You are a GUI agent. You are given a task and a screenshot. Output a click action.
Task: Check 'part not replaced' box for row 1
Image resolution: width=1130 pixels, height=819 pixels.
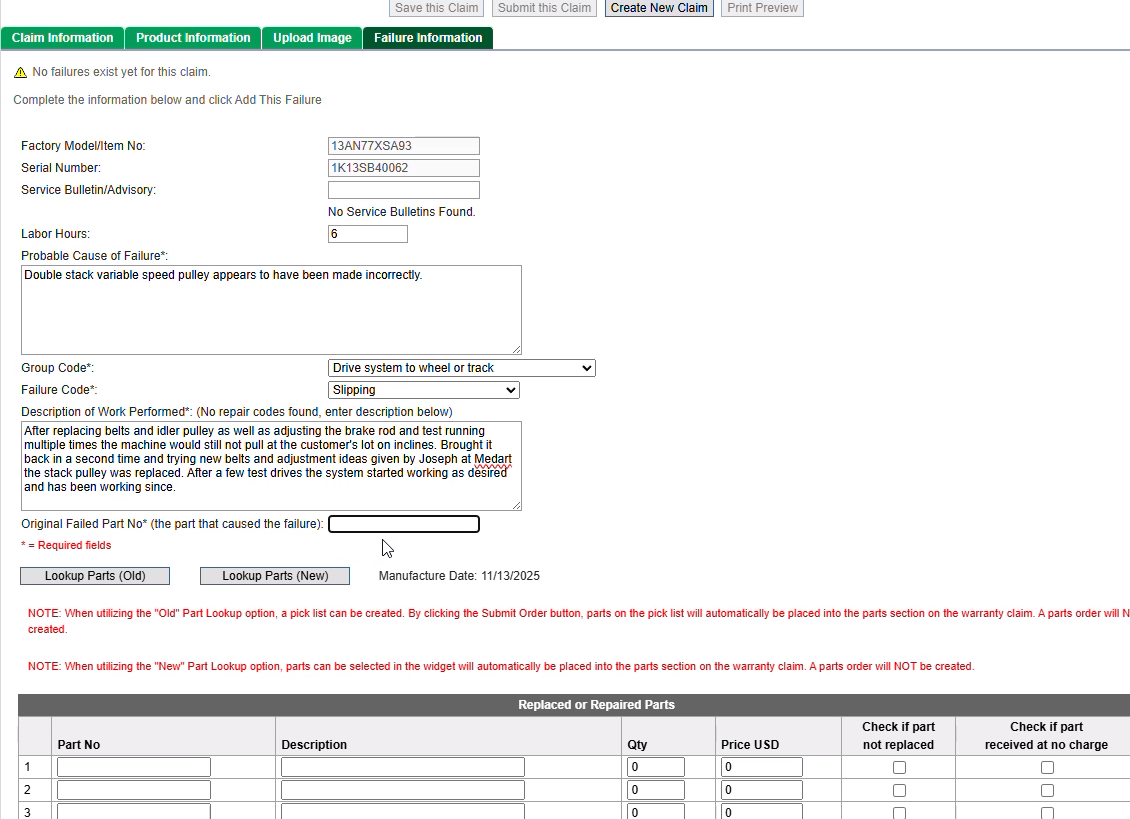(x=899, y=768)
